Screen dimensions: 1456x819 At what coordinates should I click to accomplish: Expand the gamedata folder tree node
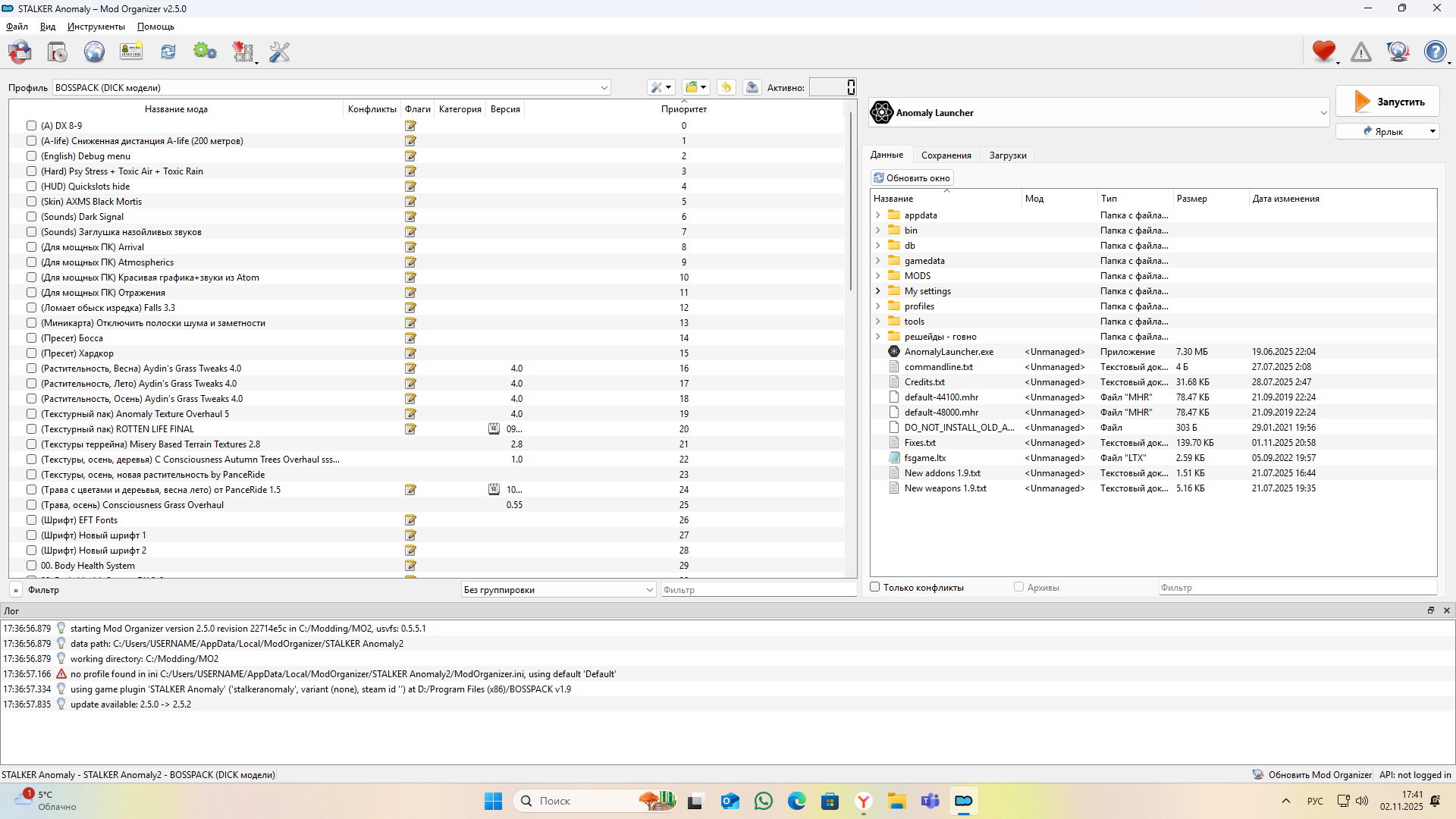pyautogui.click(x=878, y=261)
